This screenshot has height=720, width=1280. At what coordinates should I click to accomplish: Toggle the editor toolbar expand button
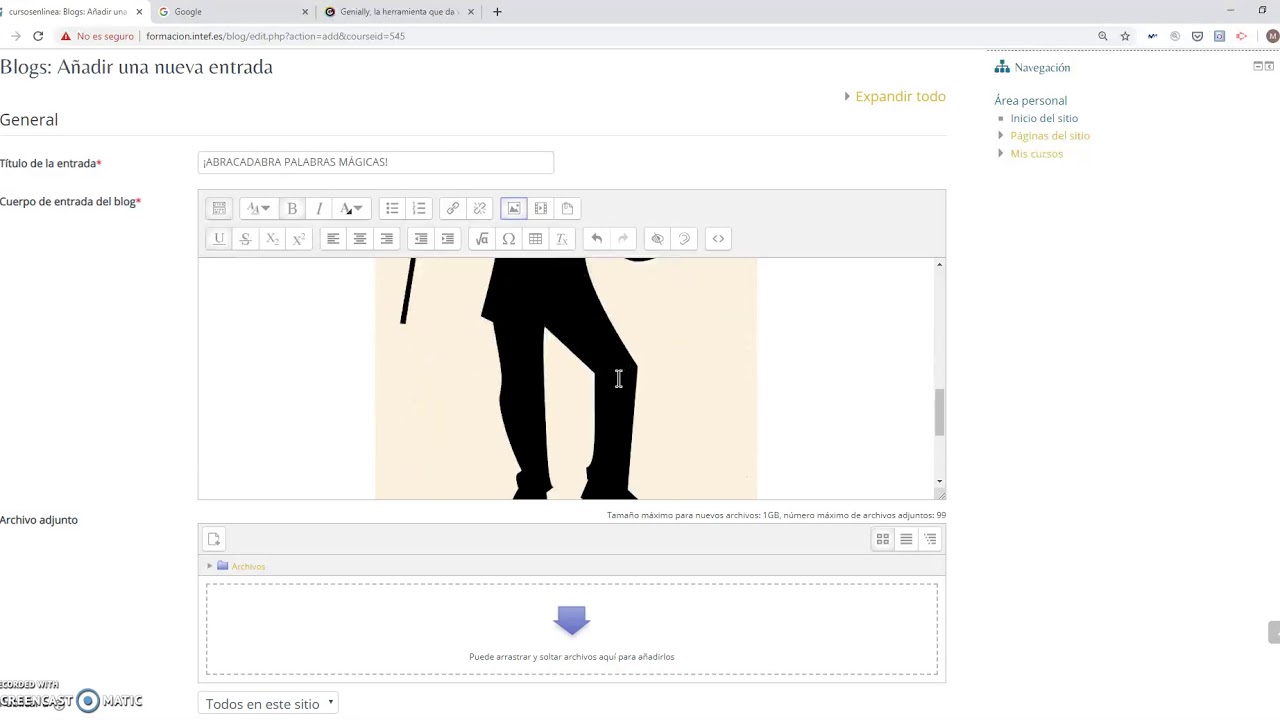[x=219, y=208]
